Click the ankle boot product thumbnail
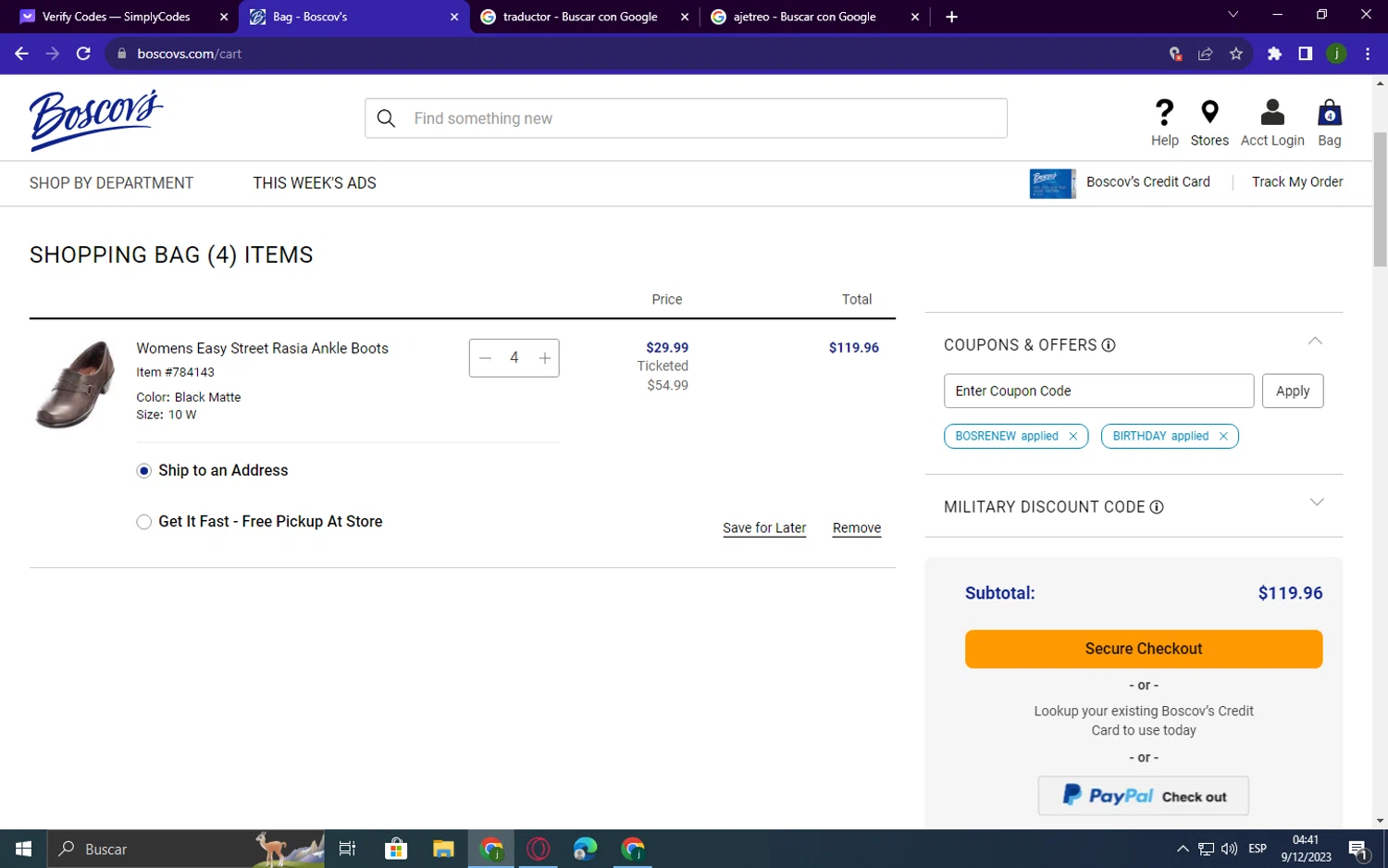 [75, 384]
